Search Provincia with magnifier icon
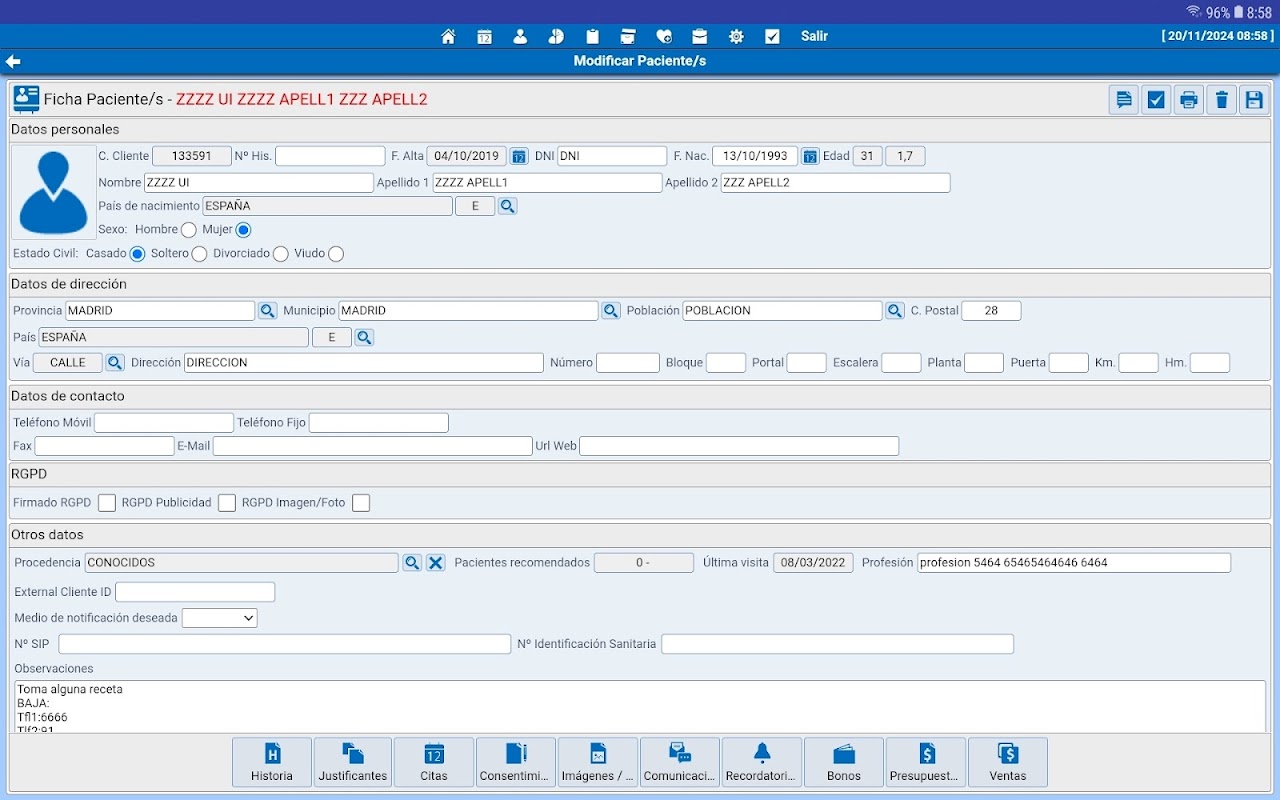This screenshot has width=1280, height=800. pyautogui.click(x=267, y=311)
